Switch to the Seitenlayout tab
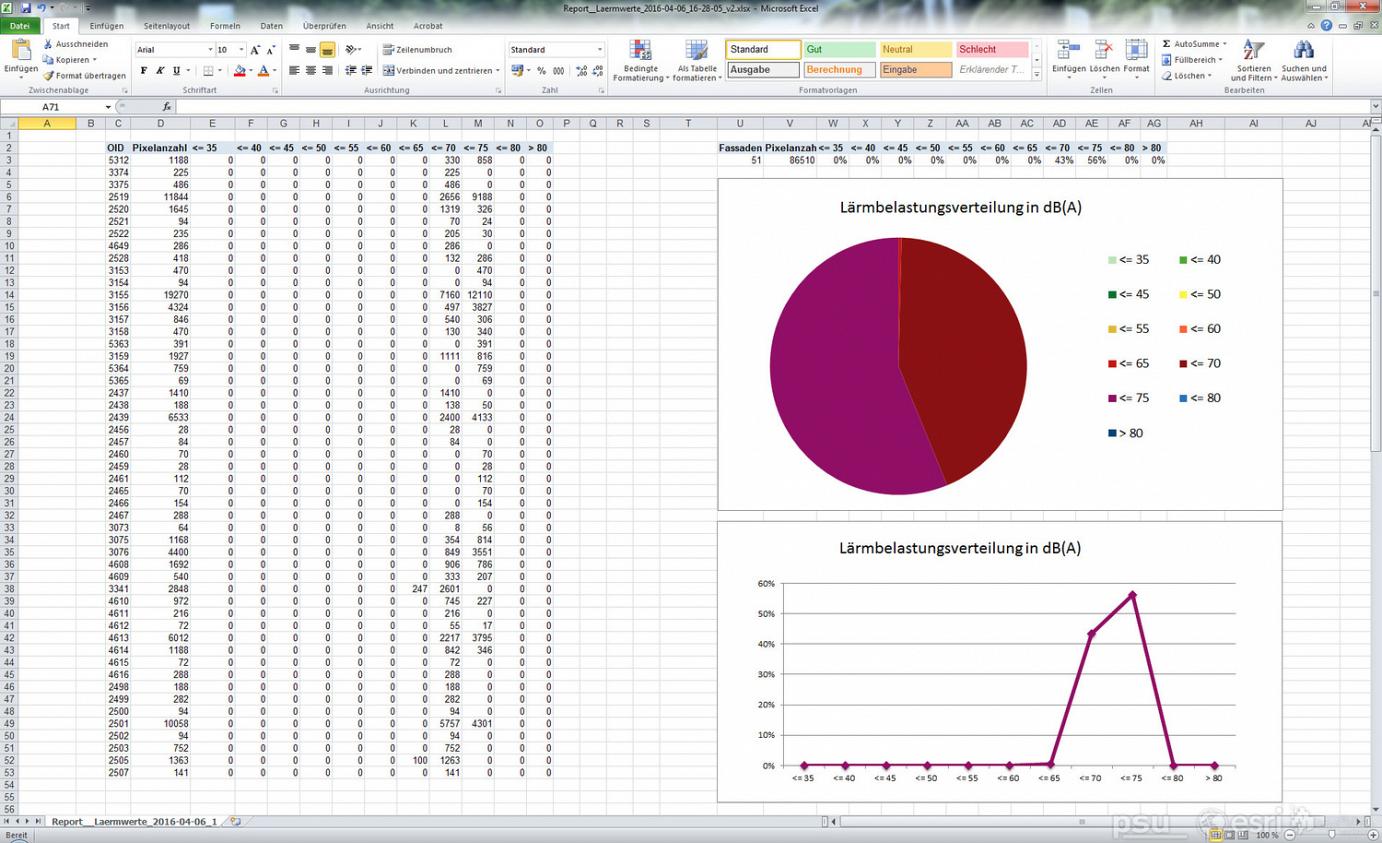Viewport: 1382px width, 843px height. pyautogui.click(x=167, y=26)
